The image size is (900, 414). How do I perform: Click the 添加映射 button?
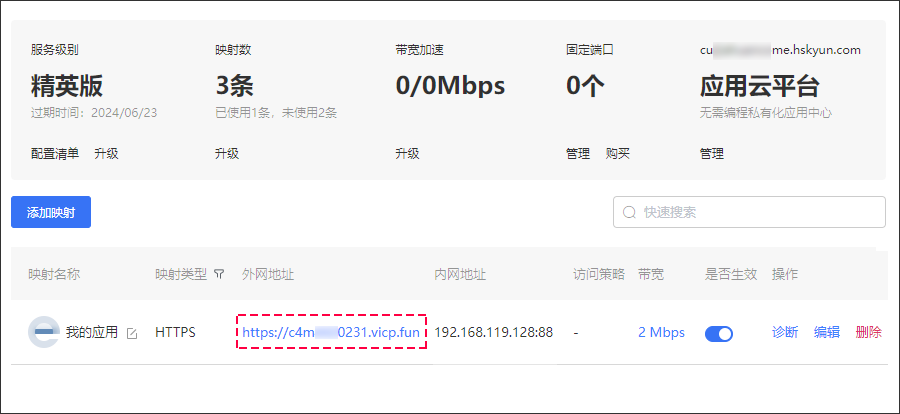(x=51, y=212)
